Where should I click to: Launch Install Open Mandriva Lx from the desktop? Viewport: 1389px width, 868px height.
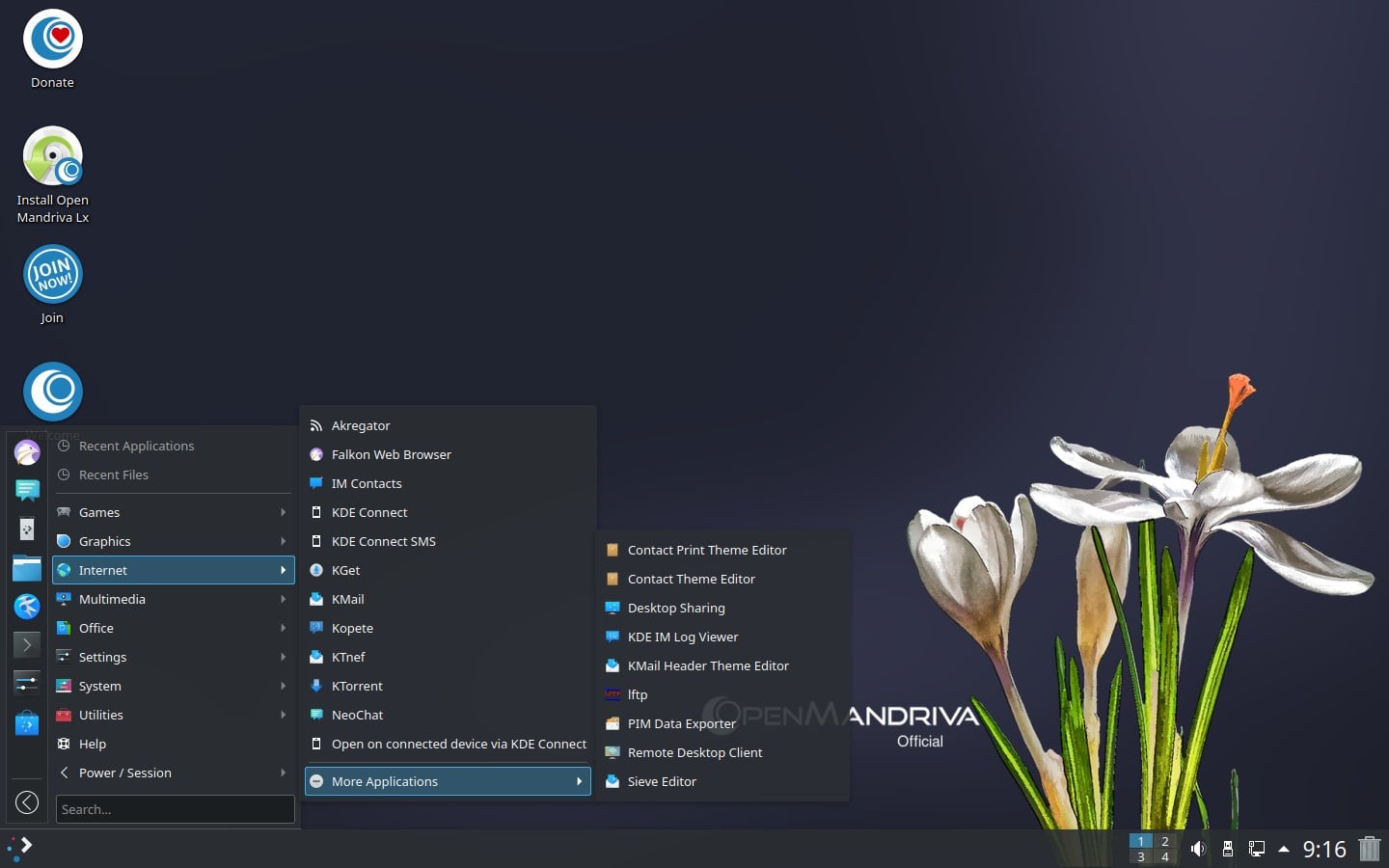point(52,156)
